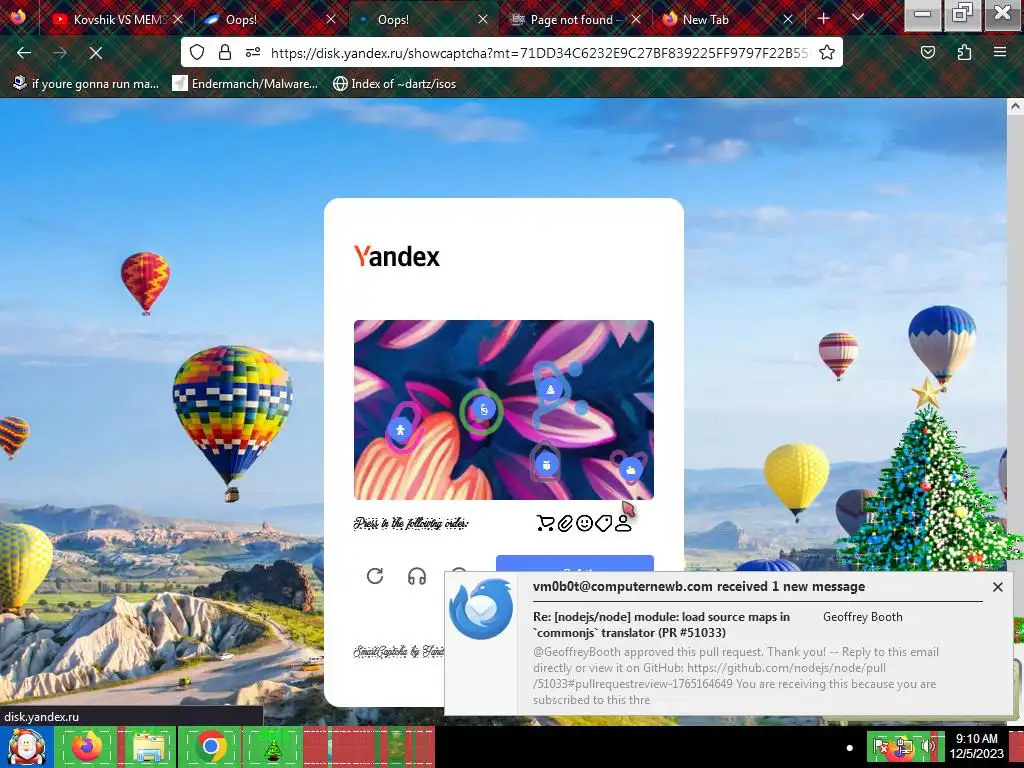The height and width of the screenshot is (768, 1024).
Task: Open File Explorer from the taskbar
Action: [x=148, y=746]
